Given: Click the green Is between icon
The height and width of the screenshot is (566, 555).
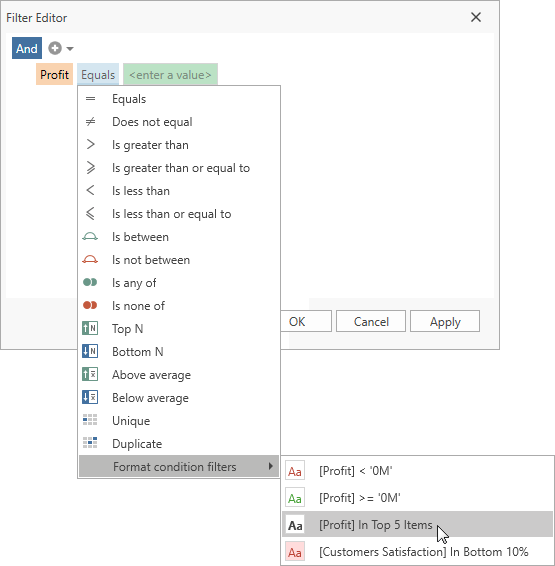Looking at the screenshot, I should [90, 237].
